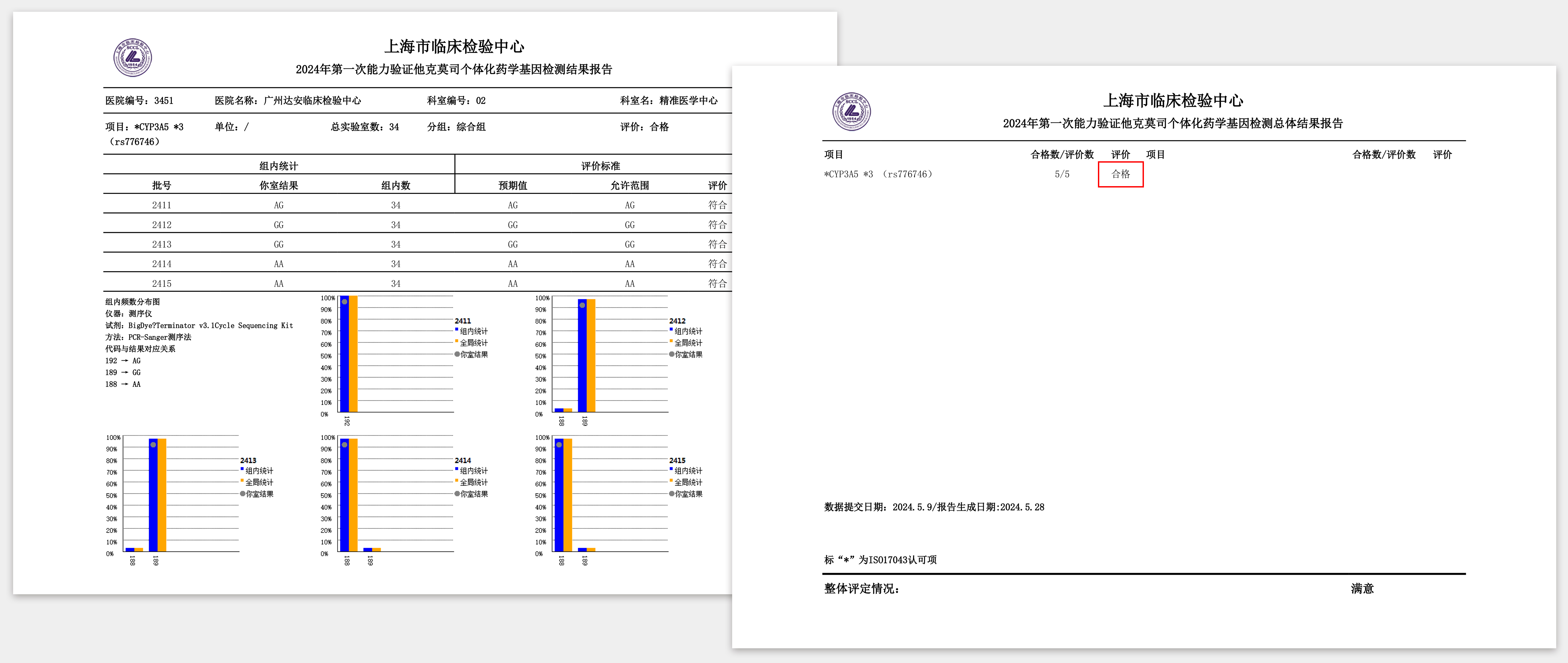The height and width of the screenshot is (663, 1568).
Task: Click gray 你室结果 legend marker for 2414
Action: (x=457, y=494)
